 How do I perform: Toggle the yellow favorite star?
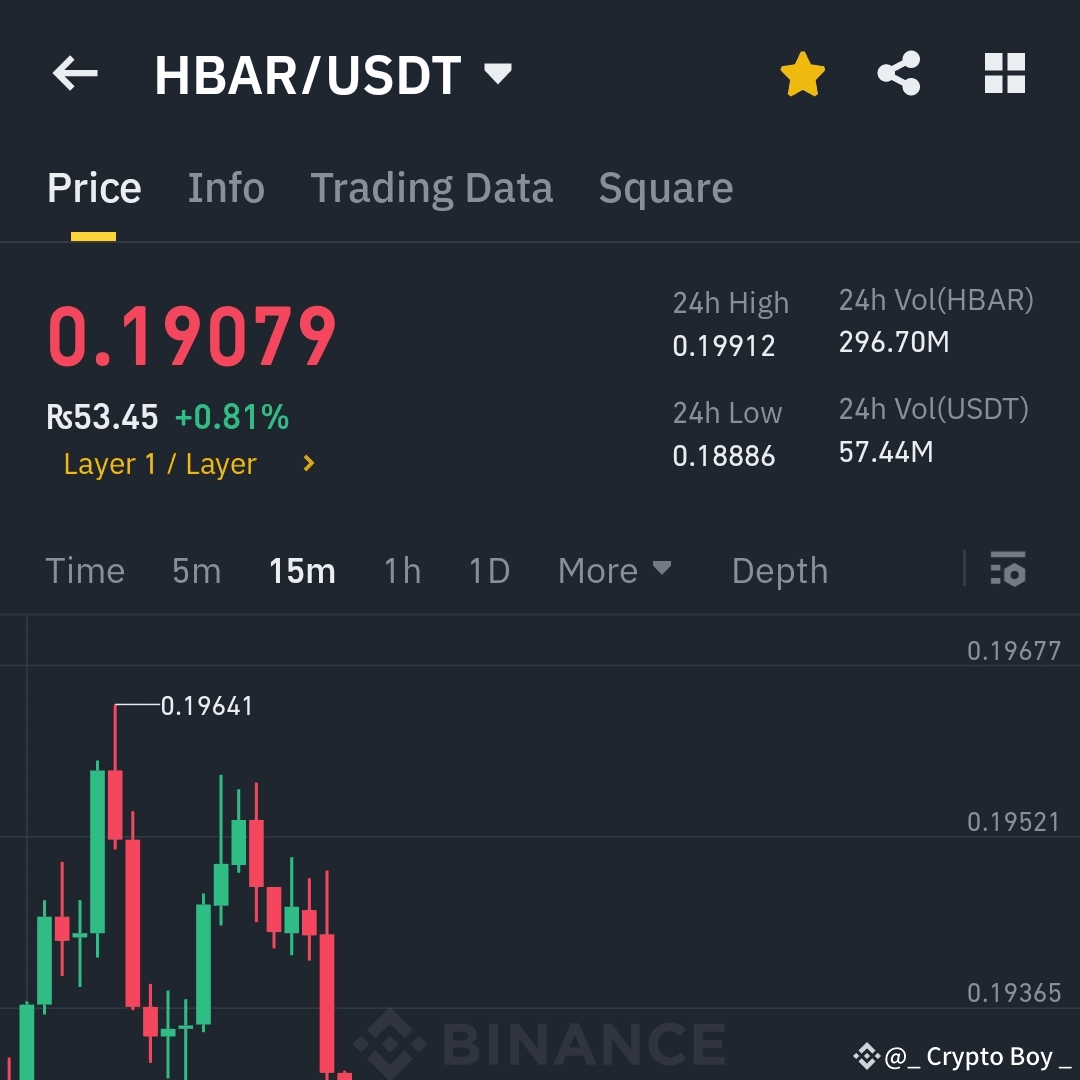802,74
